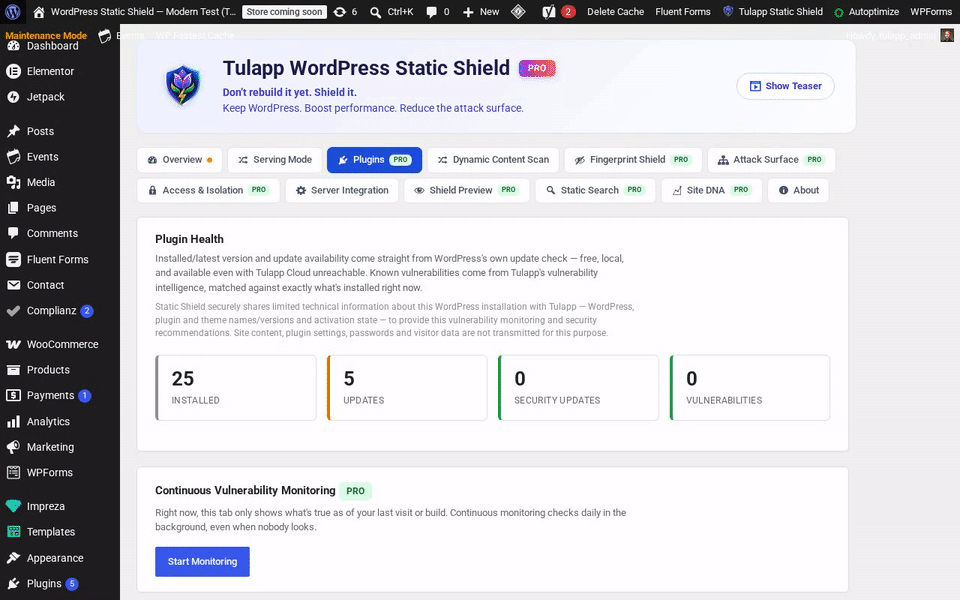Image resolution: width=960 pixels, height=600 pixels.
Task: Open the Yoast icon with 2 notifications
Action: (549, 12)
